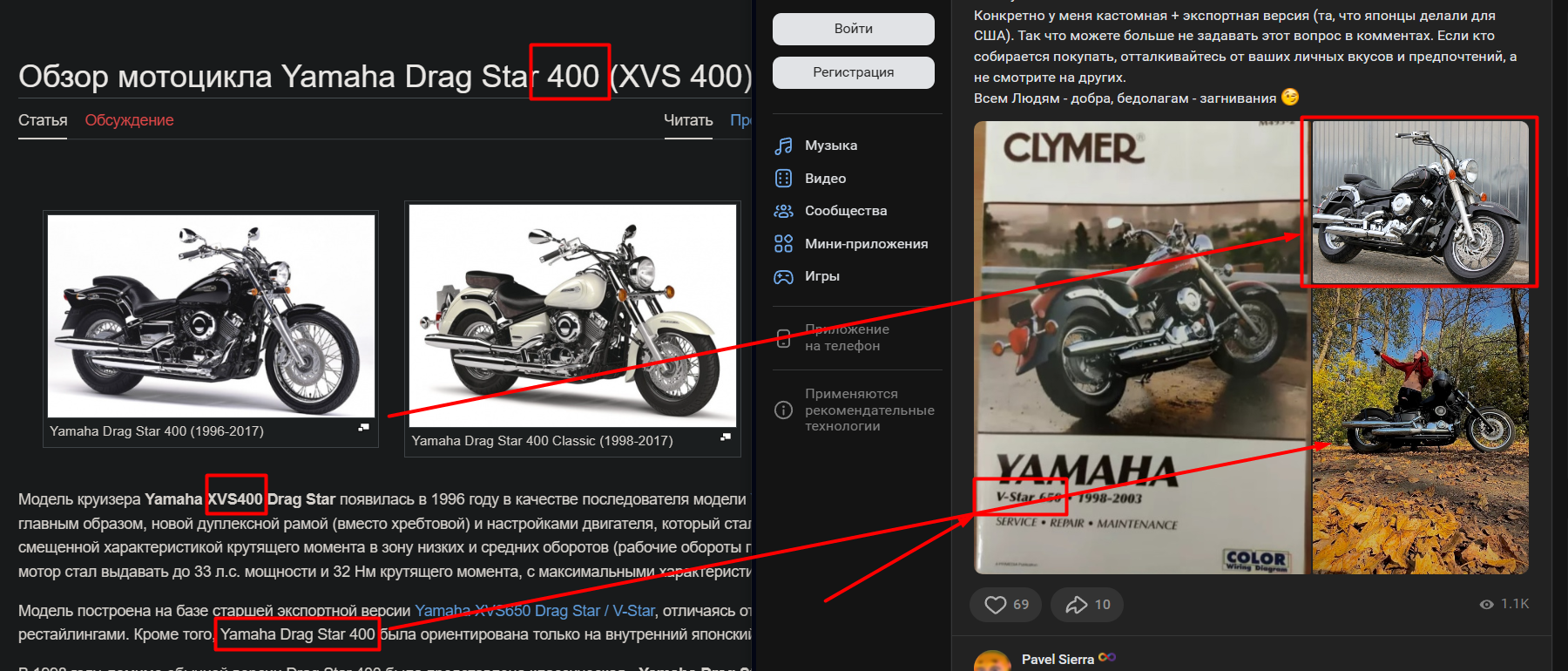Image resolution: width=1568 pixels, height=671 pixels.
Task: Click the caption 'Yamaha Drag Star 400 Classic (1998-2017)'
Action: 542,441
